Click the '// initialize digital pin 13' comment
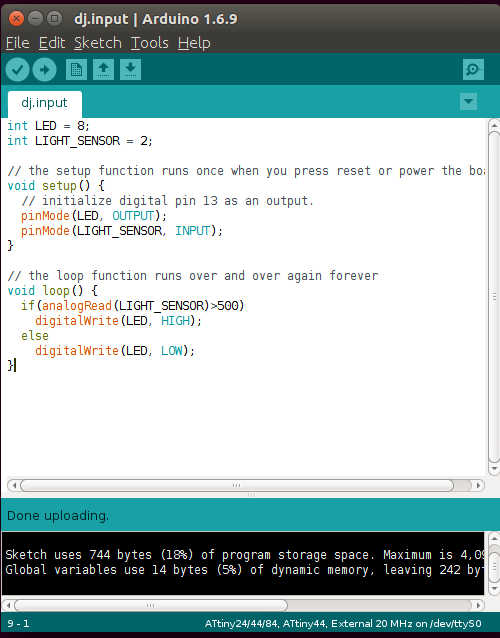The height and width of the screenshot is (638, 500). pos(167,201)
